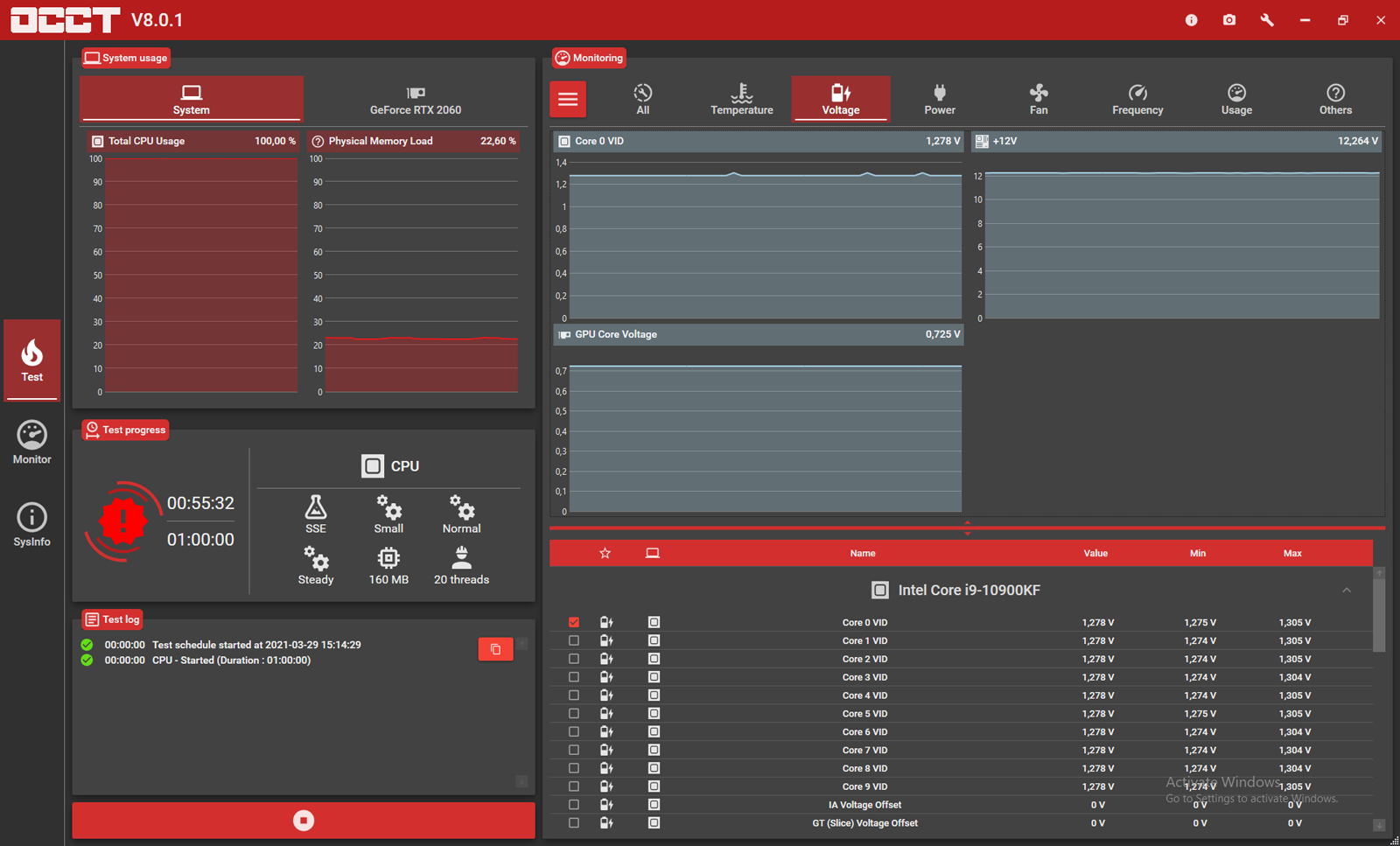The height and width of the screenshot is (846, 1400).
Task: Check the Core 3 VID checkbox
Action: coord(574,677)
